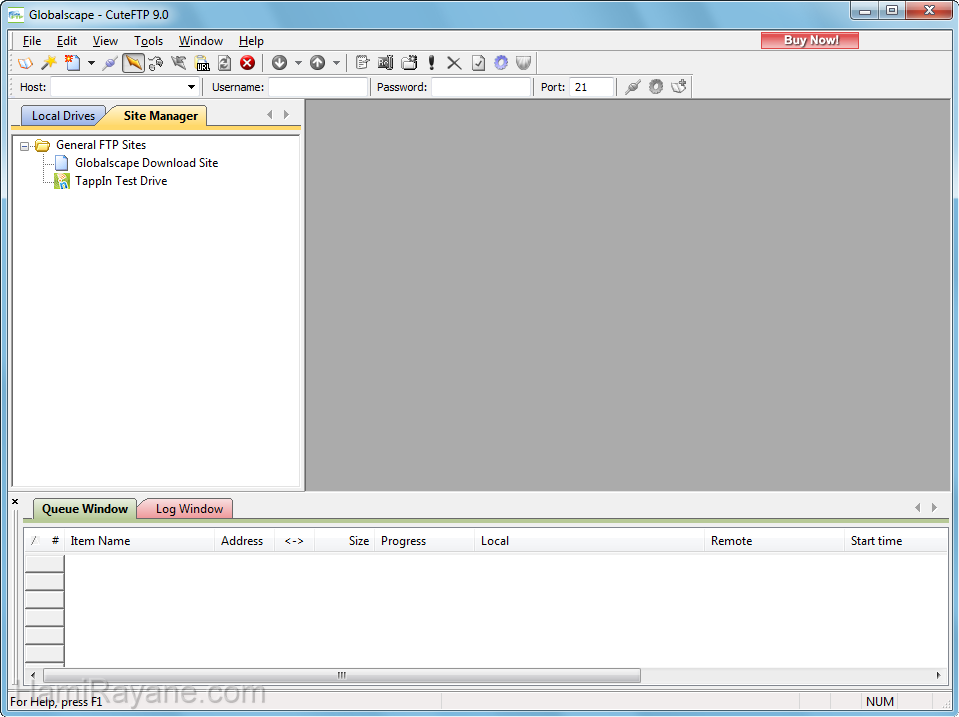
Task: Select the General FTP Sites folder
Action: click(x=101, y=145)
